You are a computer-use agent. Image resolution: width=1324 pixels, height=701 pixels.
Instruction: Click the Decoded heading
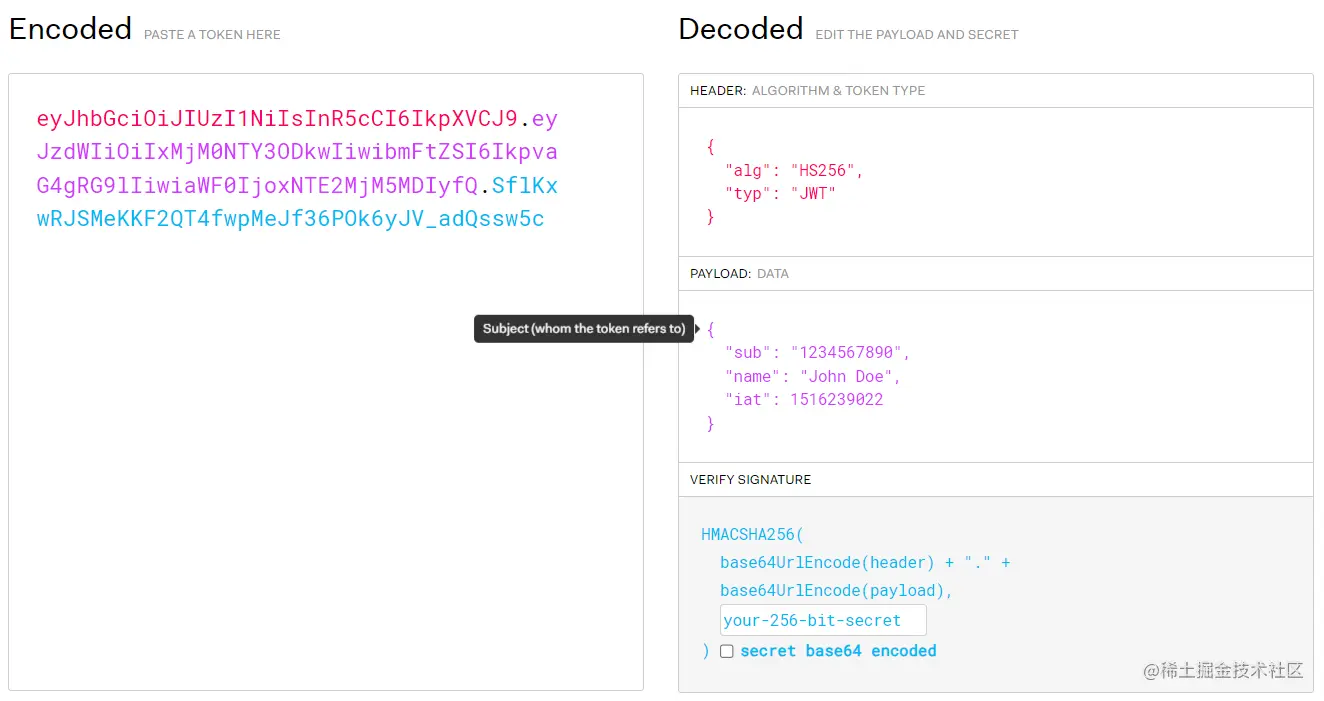point(741,29)
